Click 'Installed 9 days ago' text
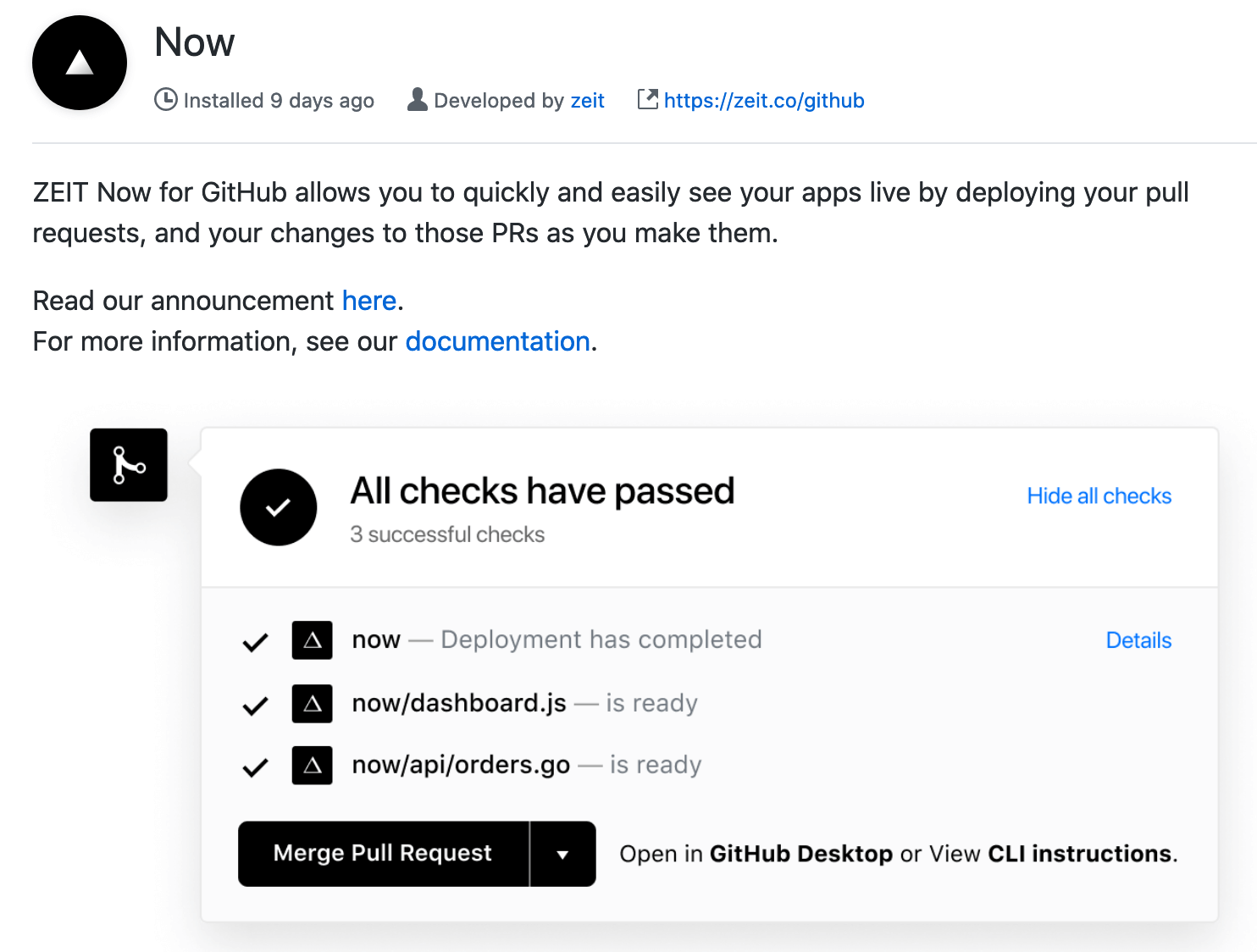Screen dimensions: 1257x952 tap(279, 101)
